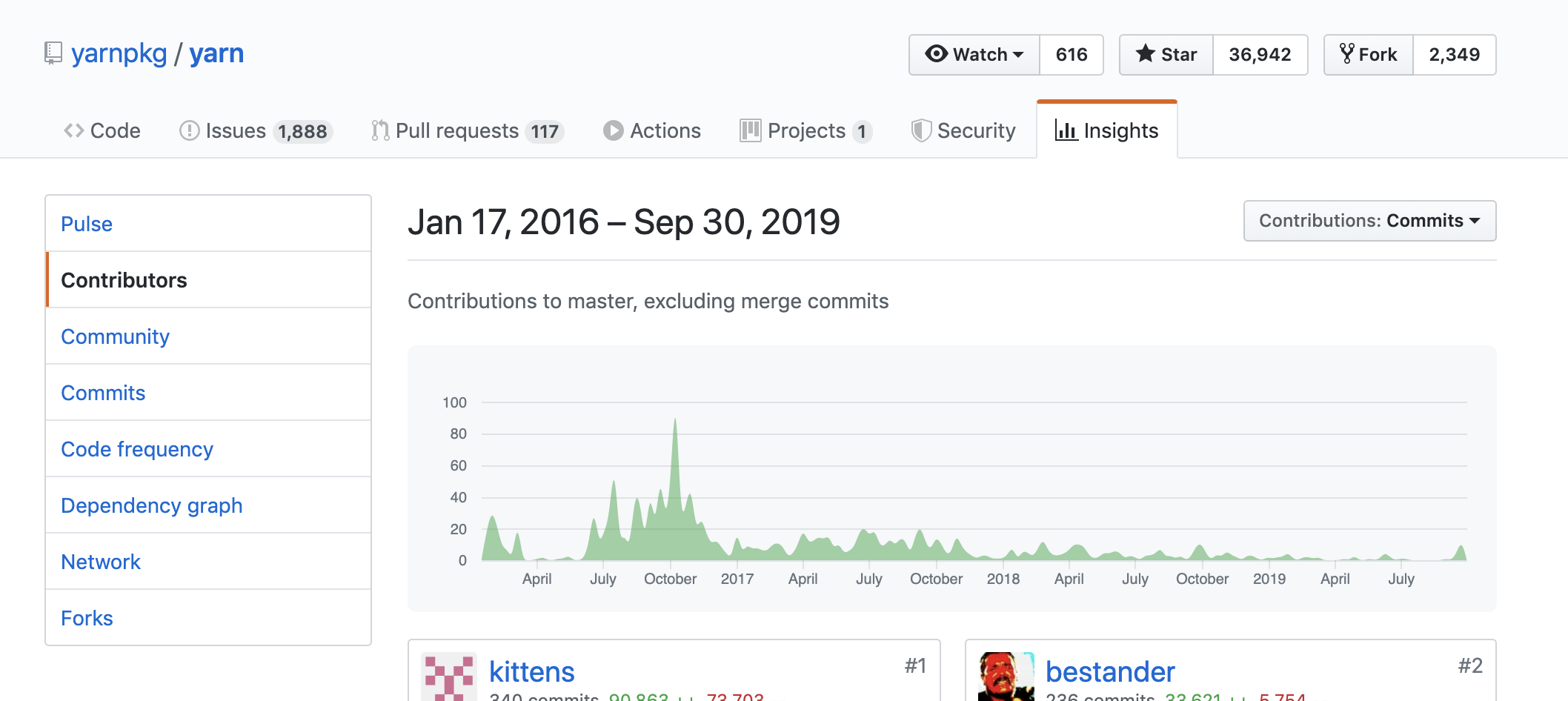
Task: Expand the Contributions: Commits dropdown
Action: pos(1369,221)
